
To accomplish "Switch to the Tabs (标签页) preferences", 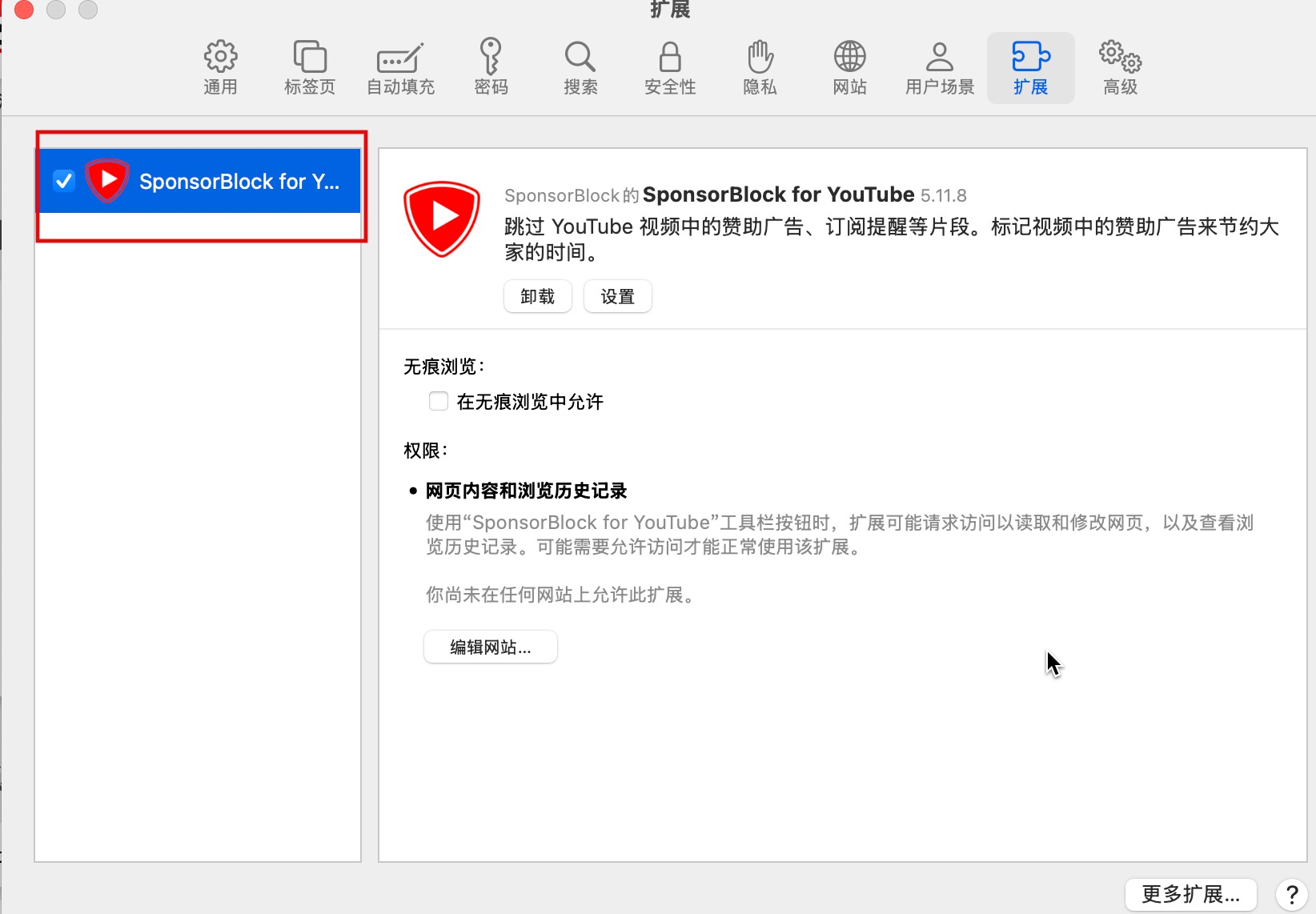I will click(310, 68).
